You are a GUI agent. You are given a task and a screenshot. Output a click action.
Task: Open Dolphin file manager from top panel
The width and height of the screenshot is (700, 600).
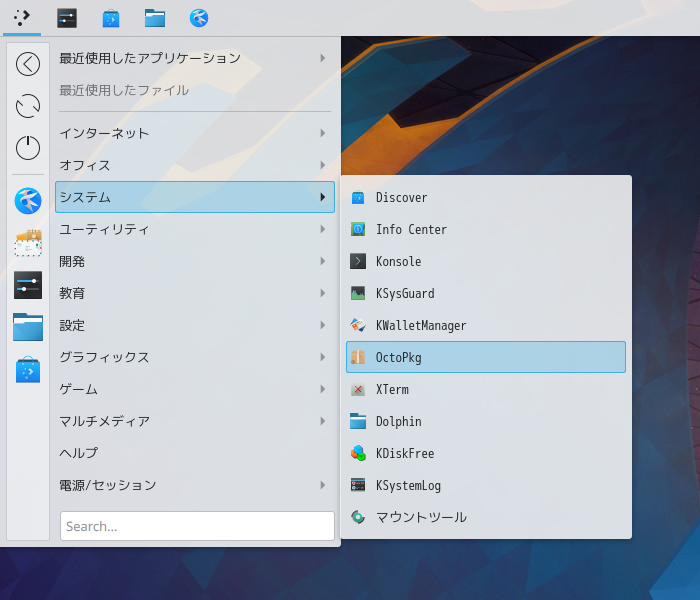point(155,18)
